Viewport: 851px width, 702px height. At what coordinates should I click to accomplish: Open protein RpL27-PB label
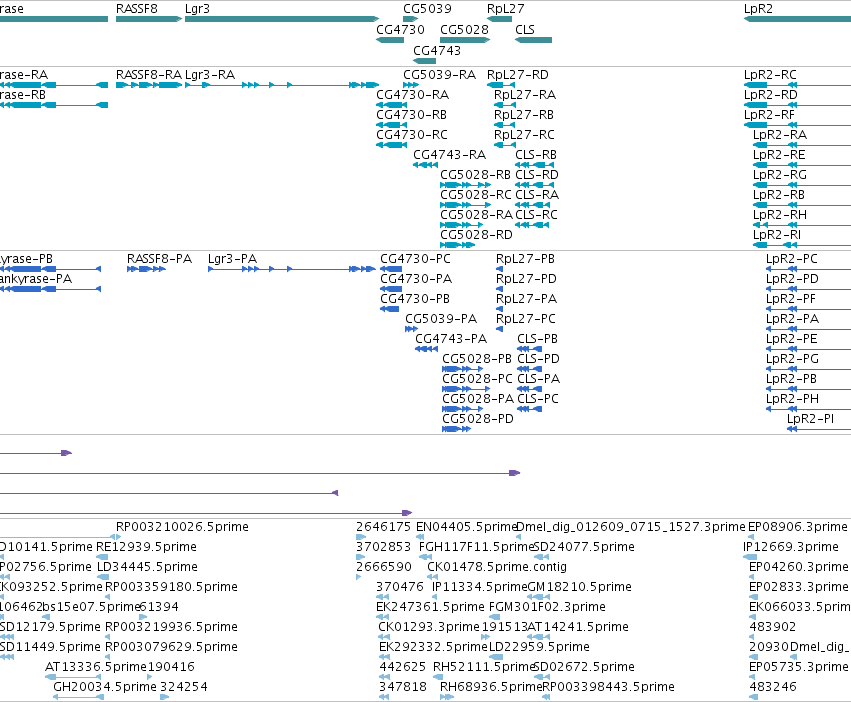coord(525,258)
